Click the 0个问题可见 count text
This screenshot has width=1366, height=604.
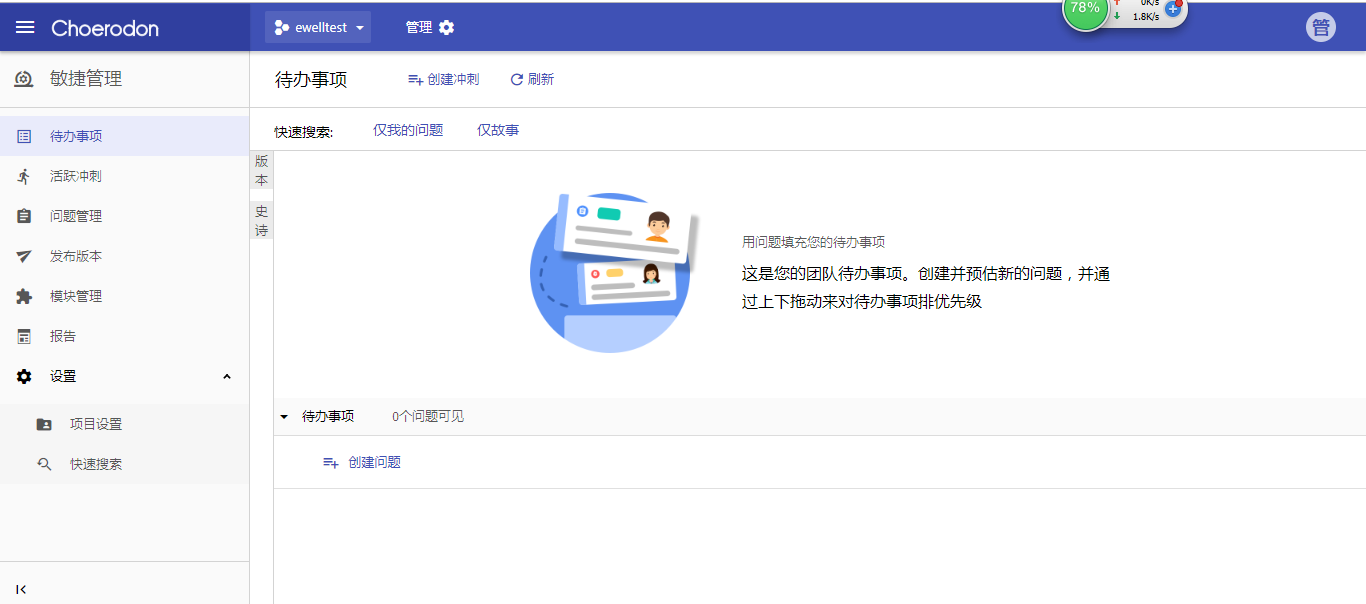(428, 416)
